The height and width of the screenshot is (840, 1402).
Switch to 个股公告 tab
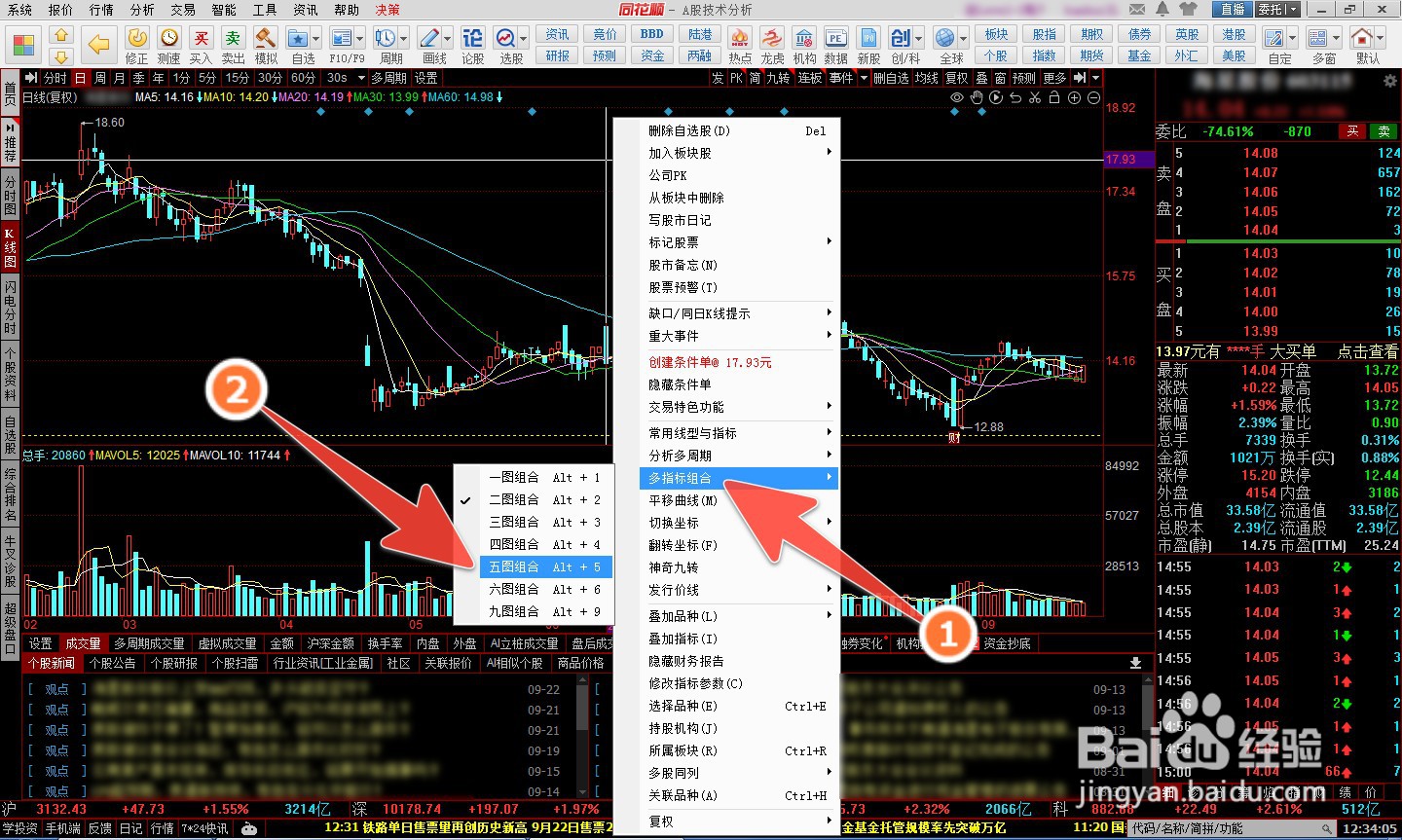tap(113, 663)
